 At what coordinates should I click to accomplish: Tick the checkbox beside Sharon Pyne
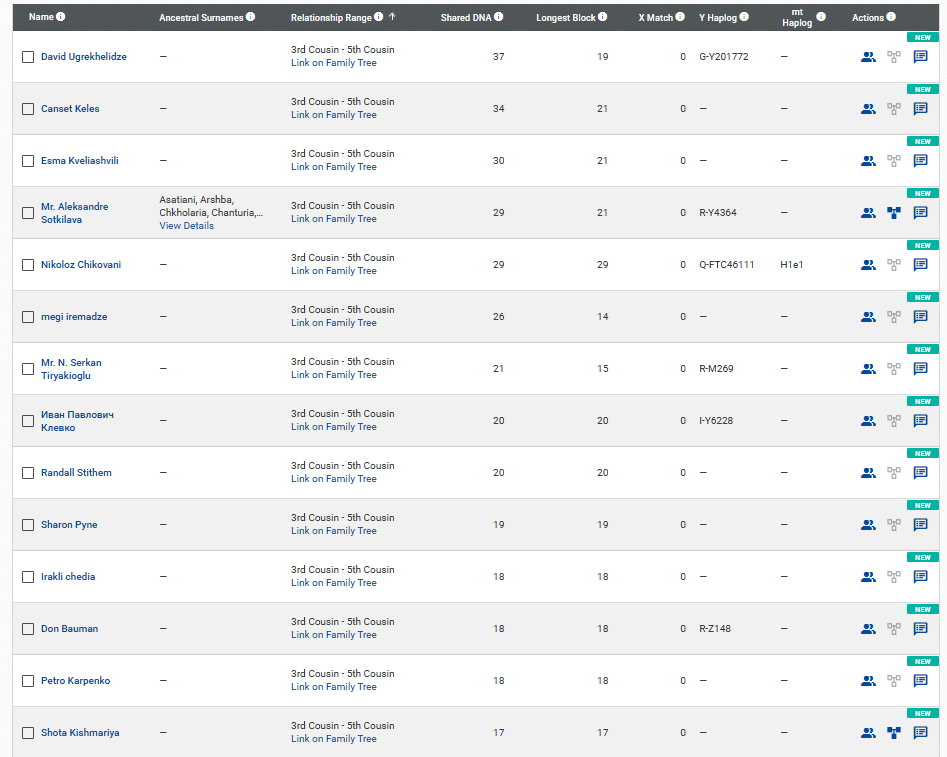tap(28, 525)
